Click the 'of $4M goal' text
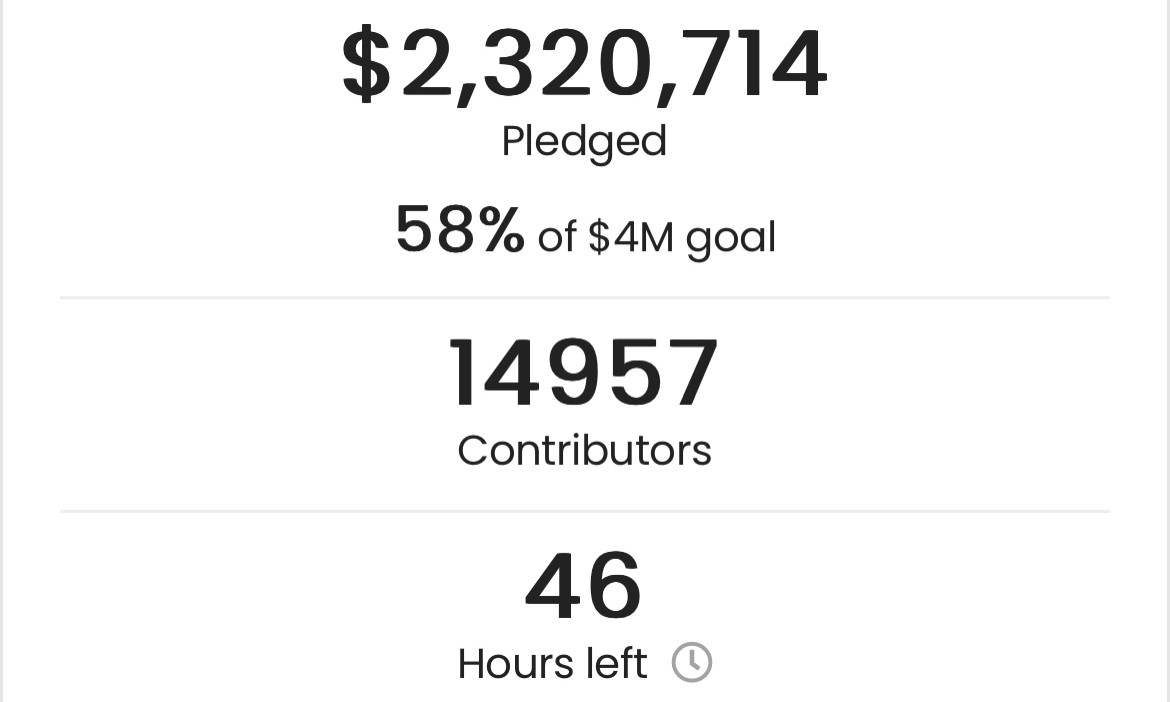Screen dimensions: 1170x702 pos(656,237)
